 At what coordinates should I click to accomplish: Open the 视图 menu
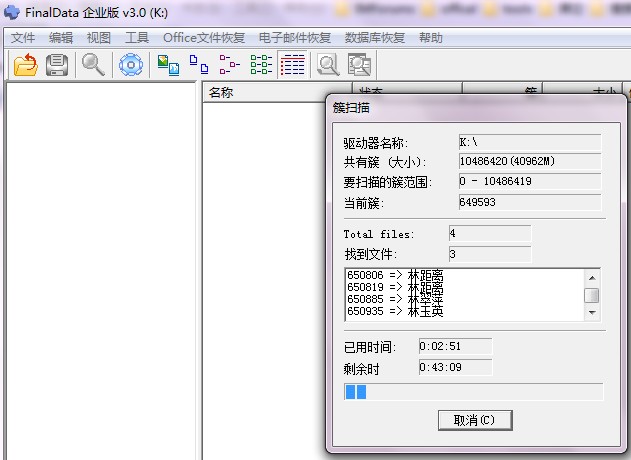coord(99,38)
